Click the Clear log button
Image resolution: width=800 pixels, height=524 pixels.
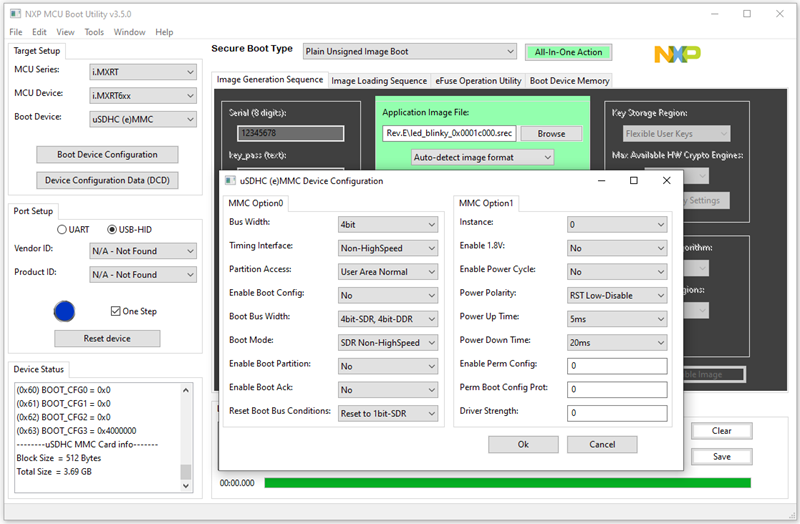click(721, 431)
